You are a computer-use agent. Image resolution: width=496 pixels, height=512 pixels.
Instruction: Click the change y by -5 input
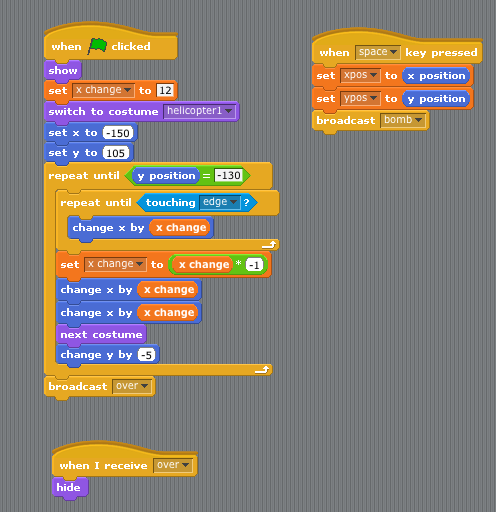point(147,355)
